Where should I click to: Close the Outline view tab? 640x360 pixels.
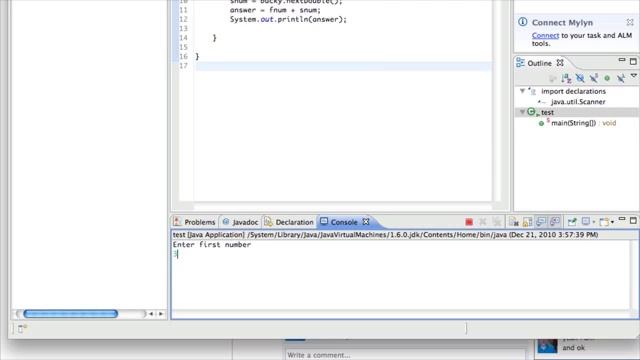[x=560, y=63]
